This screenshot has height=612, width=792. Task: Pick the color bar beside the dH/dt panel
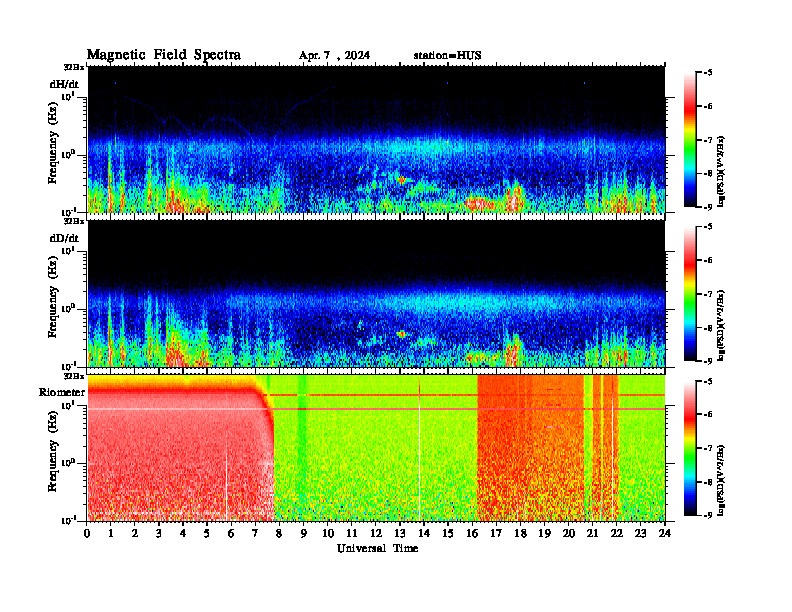pos(689,140)
